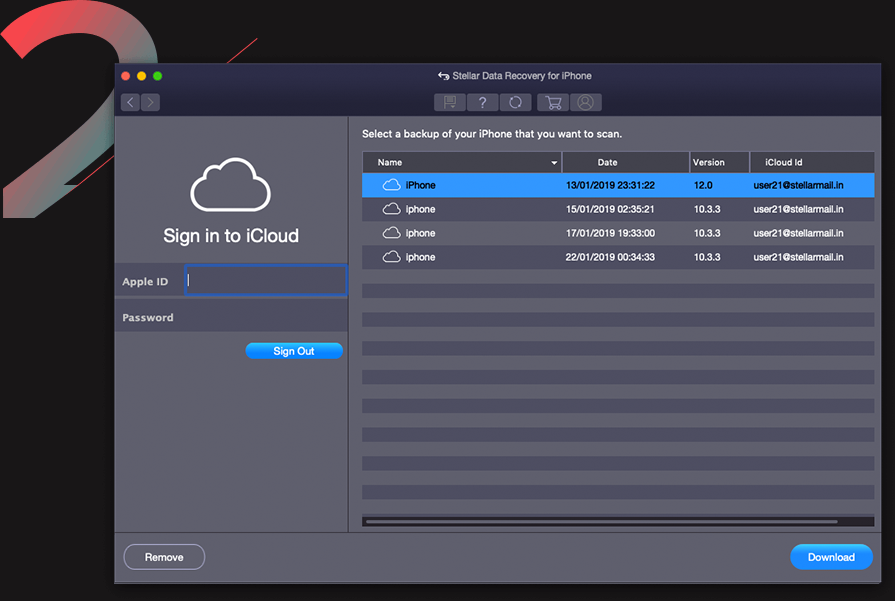Viewport: 895px width, 601px height.
Task: Expand the Name column sort dropdown arrow
Action: click(x=554, y=162)
